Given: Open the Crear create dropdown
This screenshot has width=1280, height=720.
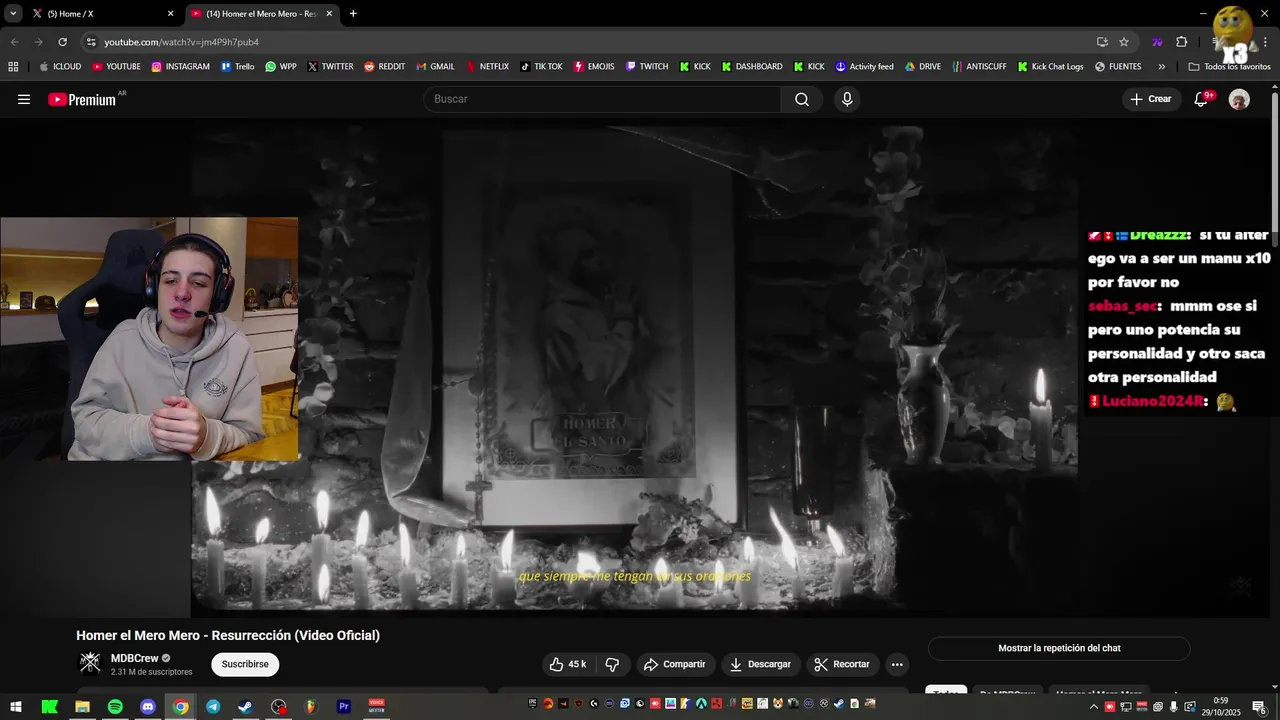Looking at the screenshot, I should click(1151, 99).
